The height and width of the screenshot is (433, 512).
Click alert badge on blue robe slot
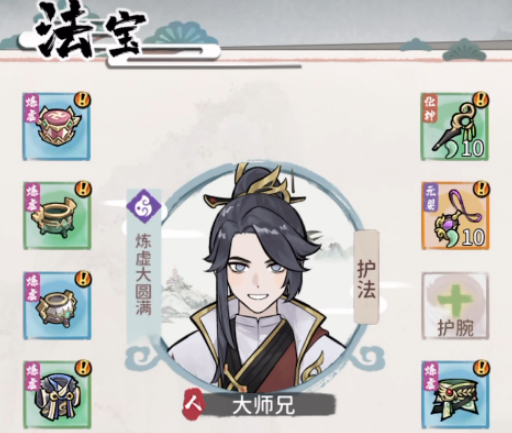[83, 367]
